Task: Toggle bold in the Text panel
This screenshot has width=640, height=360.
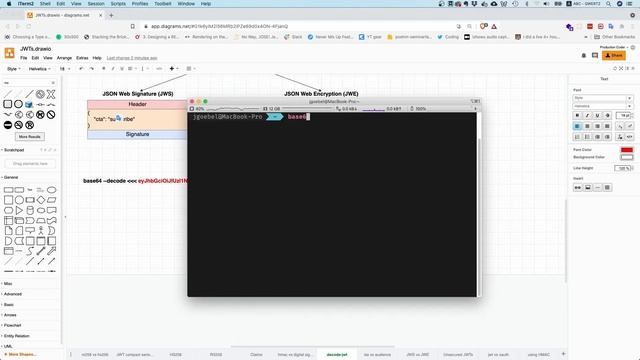Action: [577, 116]
